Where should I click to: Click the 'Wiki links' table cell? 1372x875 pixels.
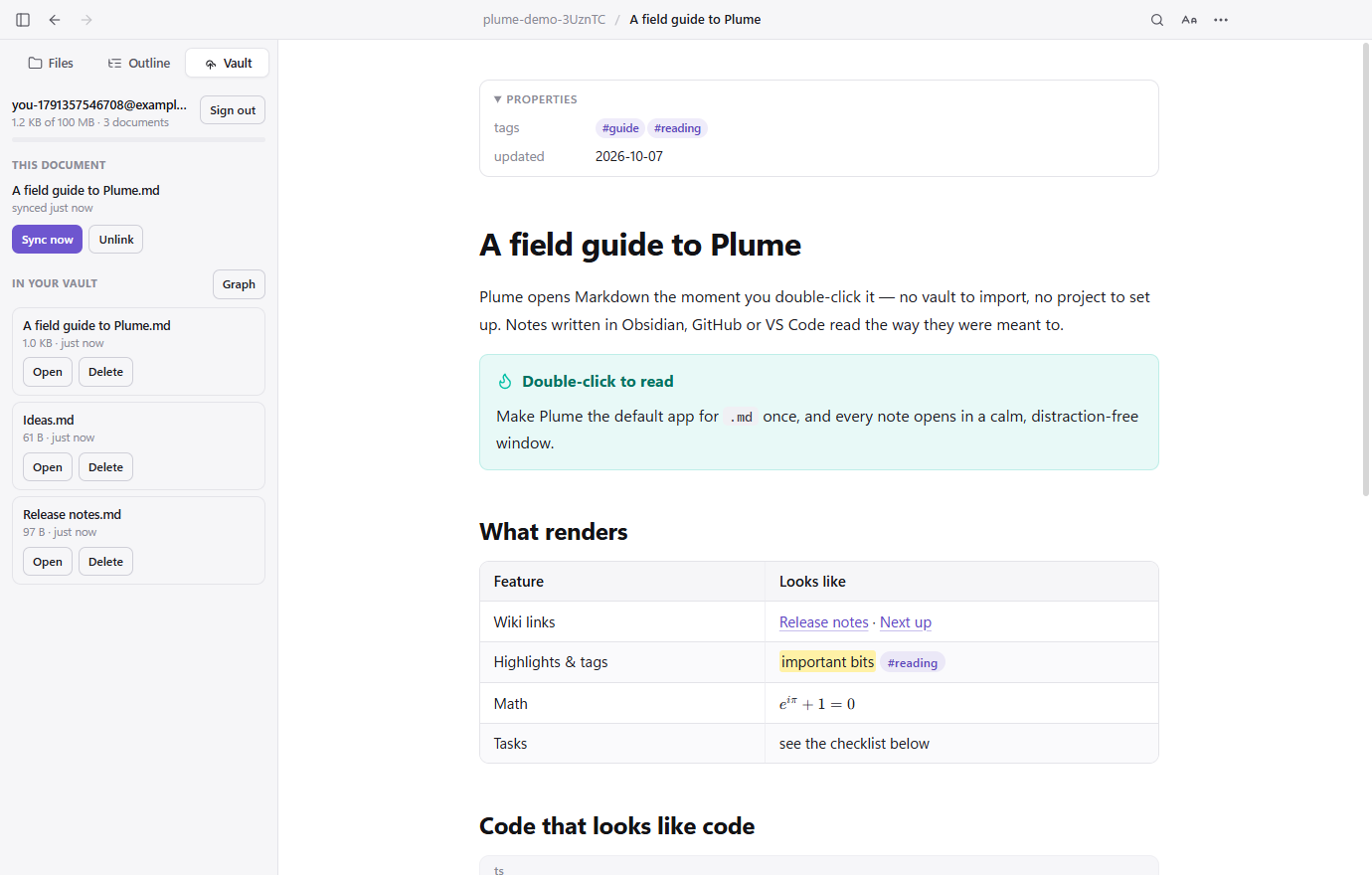coord(622,622)
